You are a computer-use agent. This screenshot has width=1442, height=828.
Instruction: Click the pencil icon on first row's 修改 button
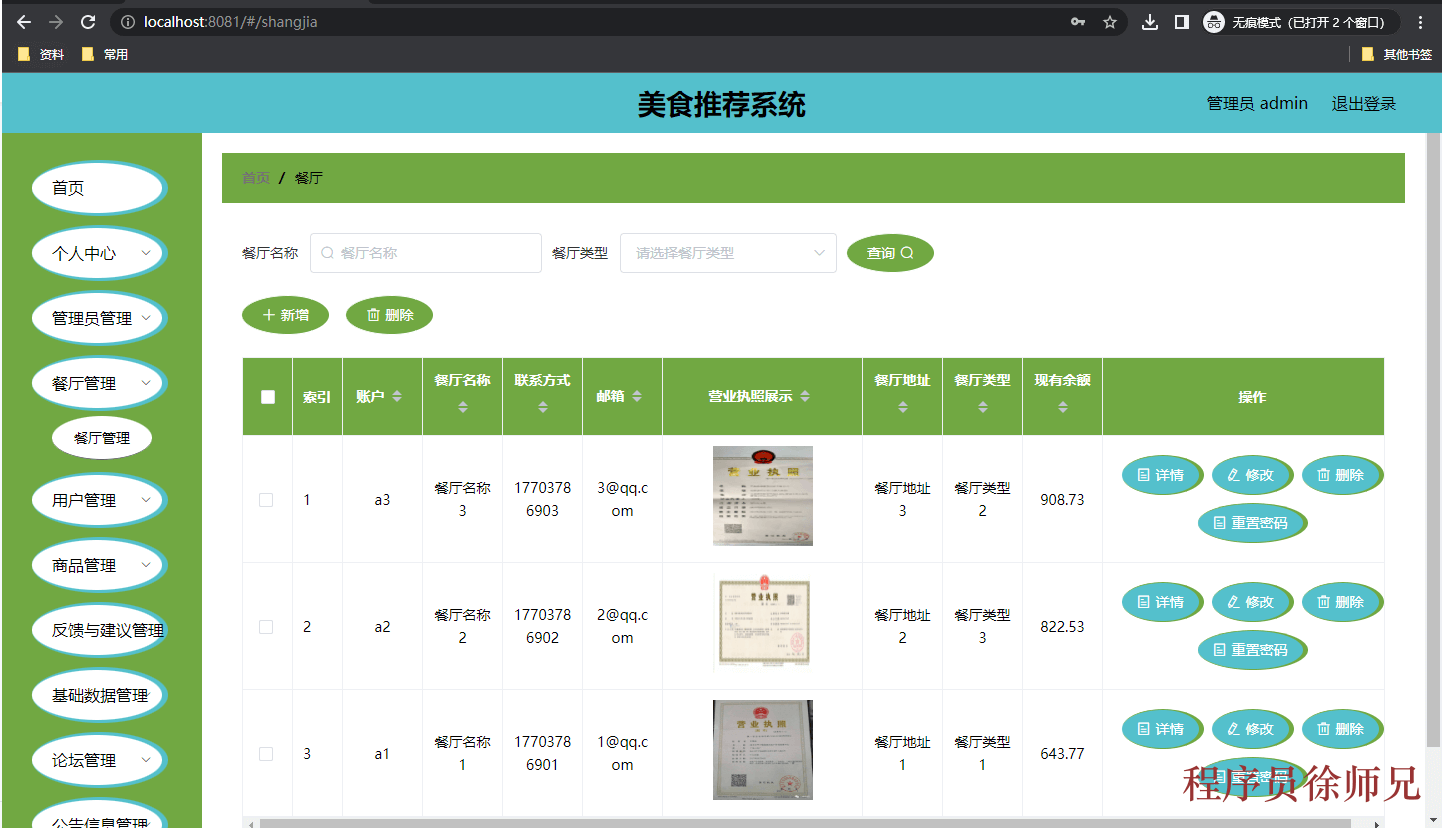pos(1235,474)
